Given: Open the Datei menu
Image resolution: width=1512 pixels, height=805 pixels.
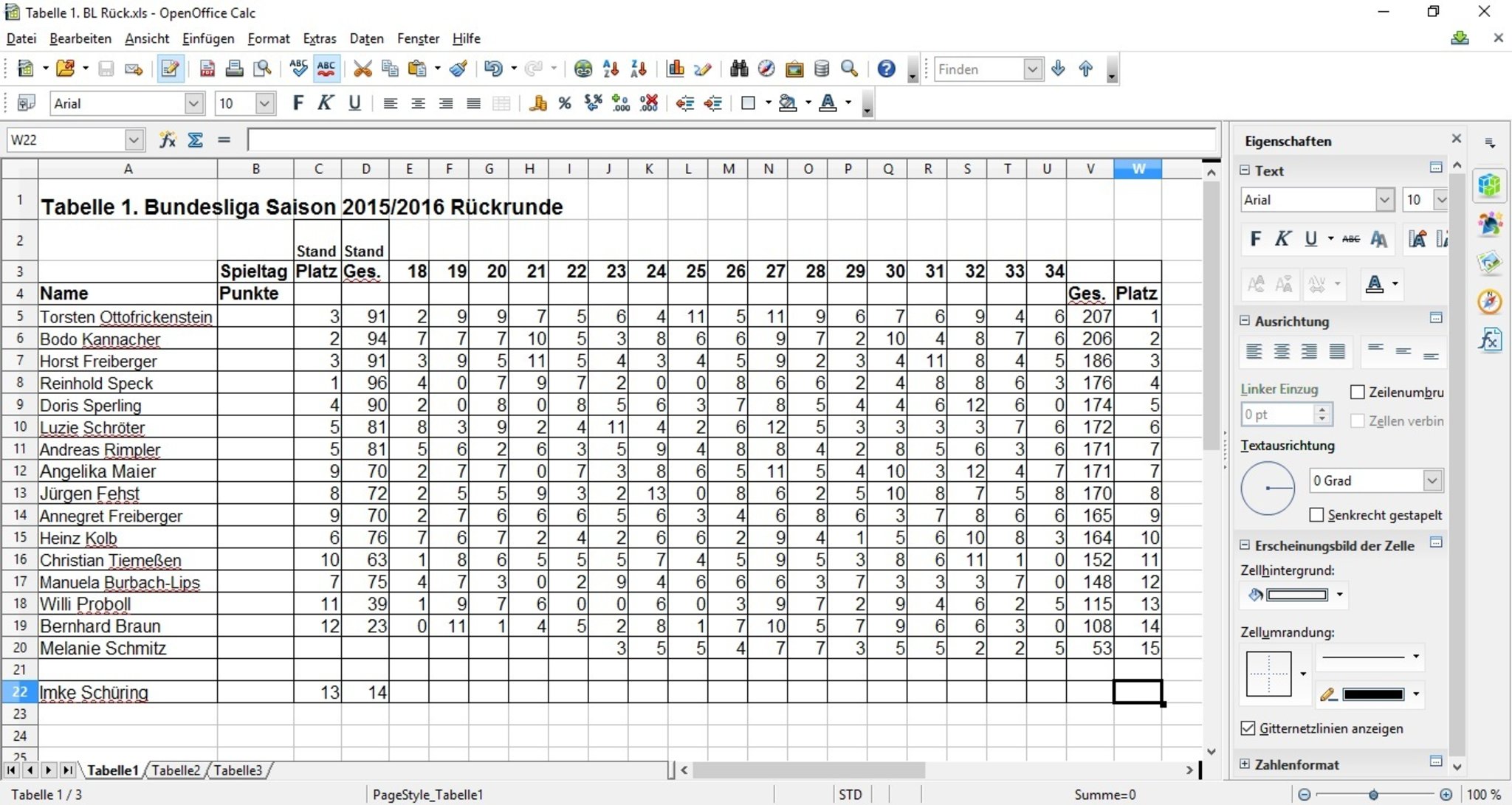Looking at the screenshot, I should point(21,38).
